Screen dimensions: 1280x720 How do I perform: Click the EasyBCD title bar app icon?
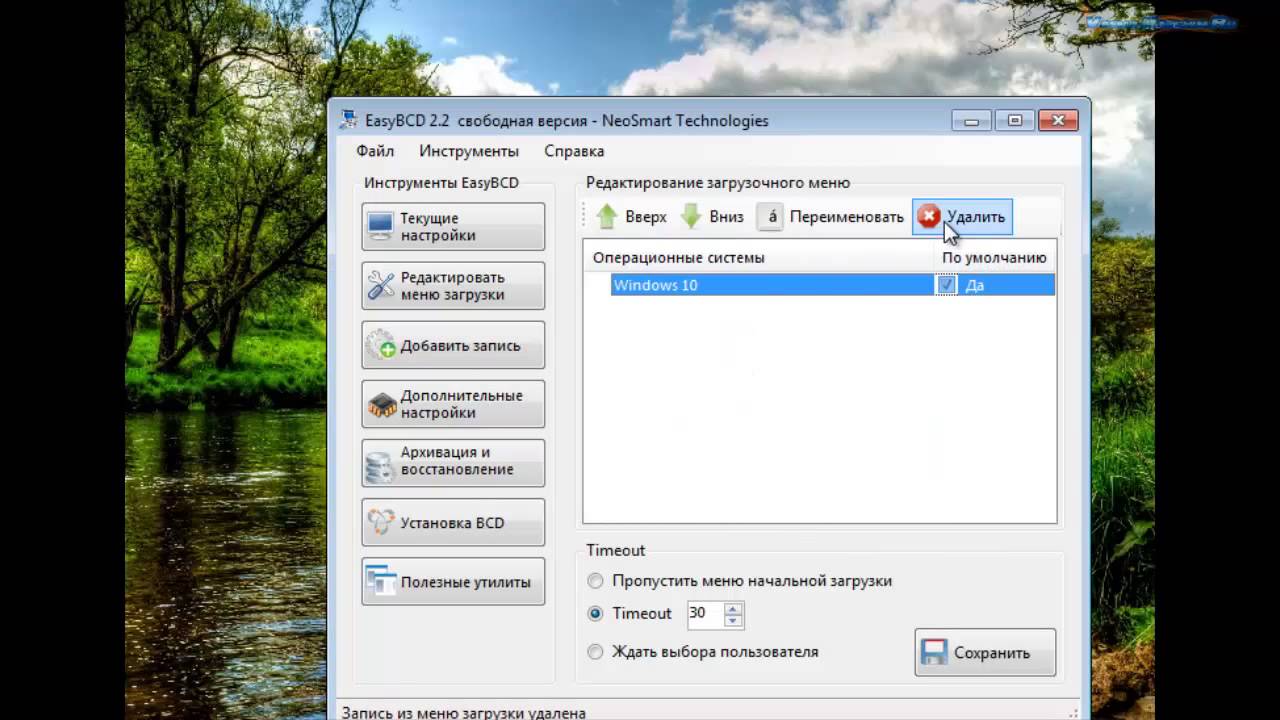[348, 120]
